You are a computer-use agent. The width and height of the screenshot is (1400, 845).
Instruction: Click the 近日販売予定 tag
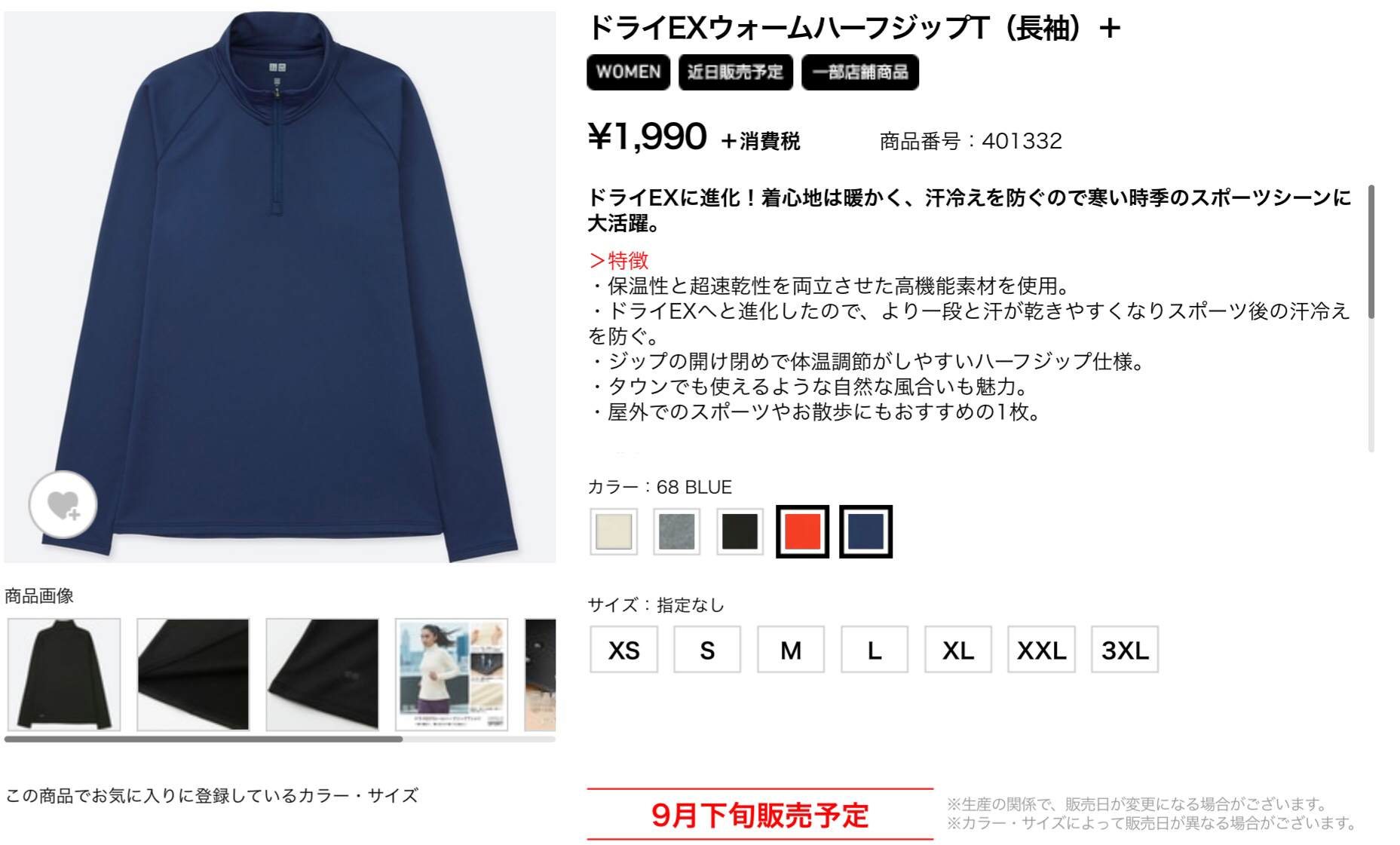(736, 72)
